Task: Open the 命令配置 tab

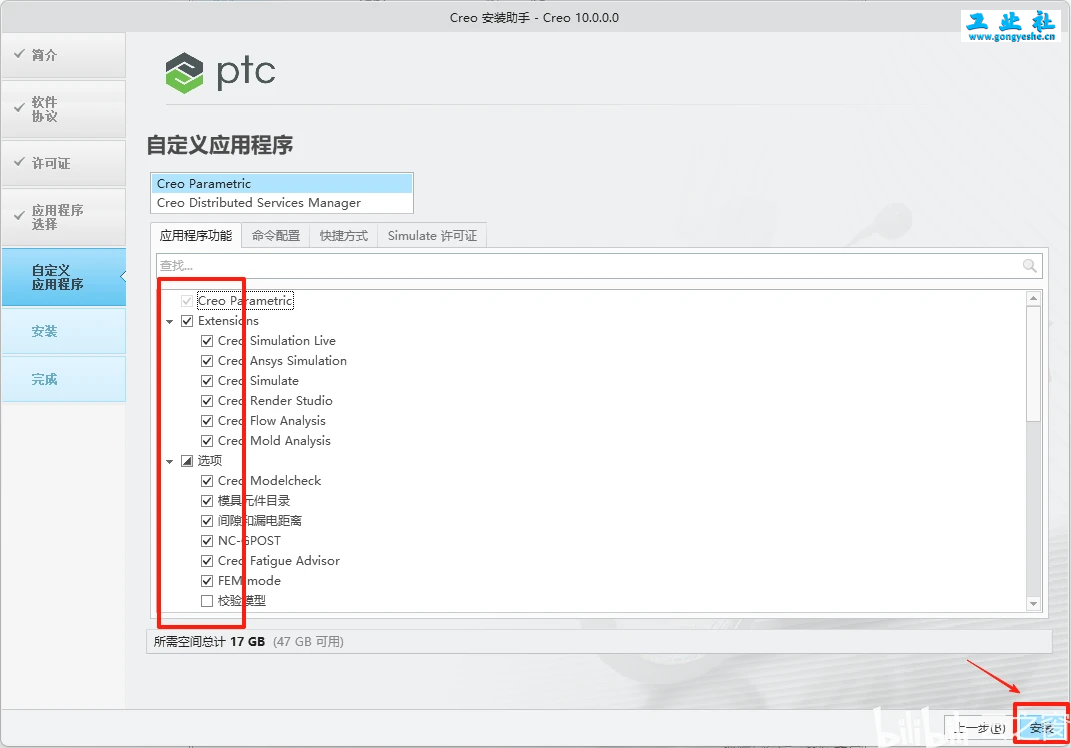Action: (x=276, y=236)
